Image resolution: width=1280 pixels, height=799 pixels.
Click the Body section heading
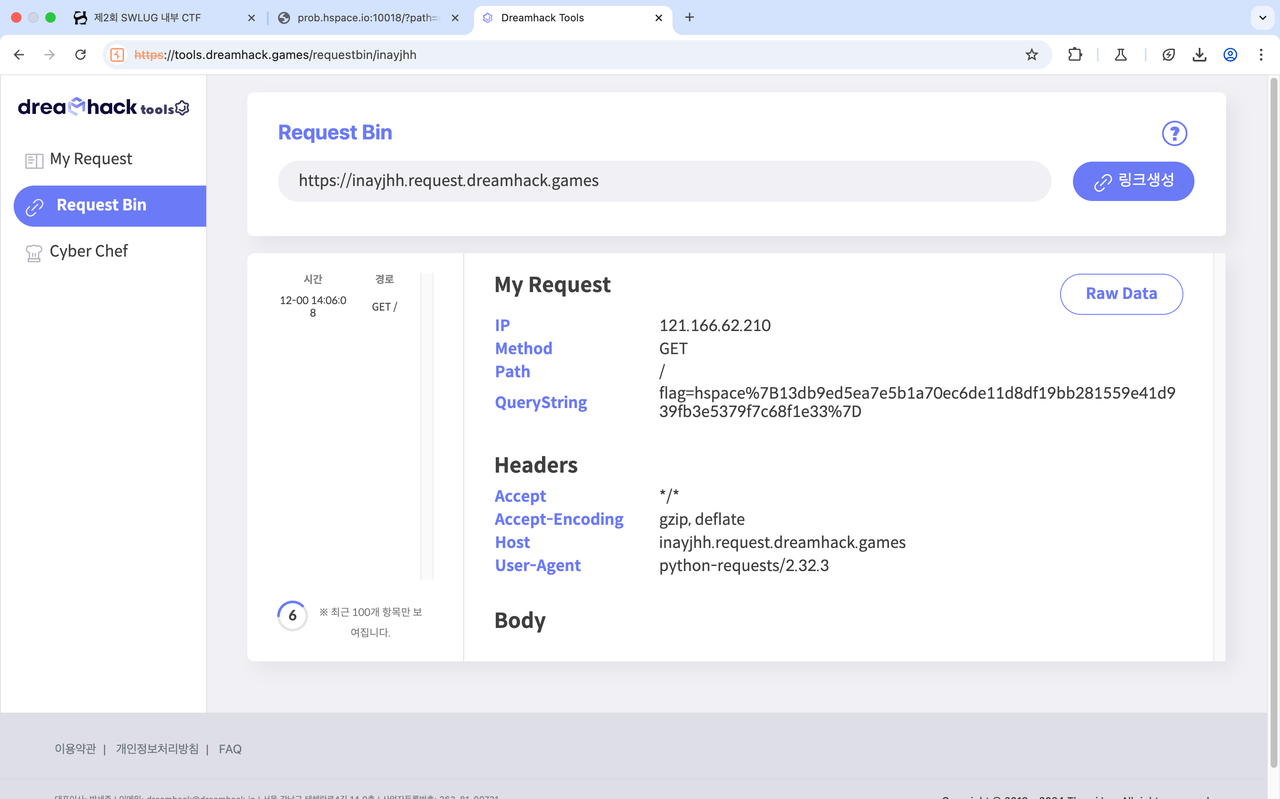520,620
